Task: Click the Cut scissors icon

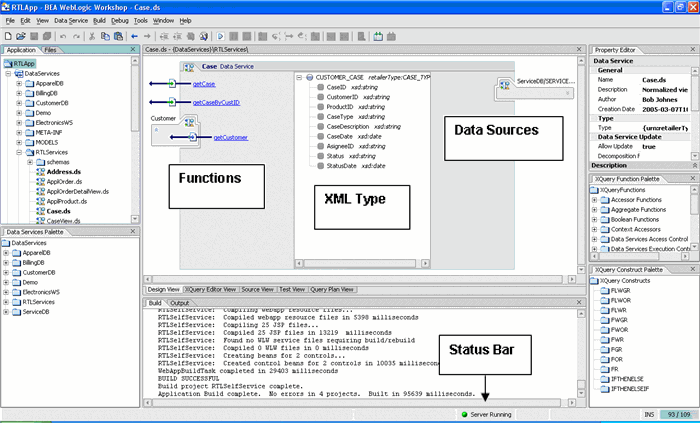Action: point(92,37)
